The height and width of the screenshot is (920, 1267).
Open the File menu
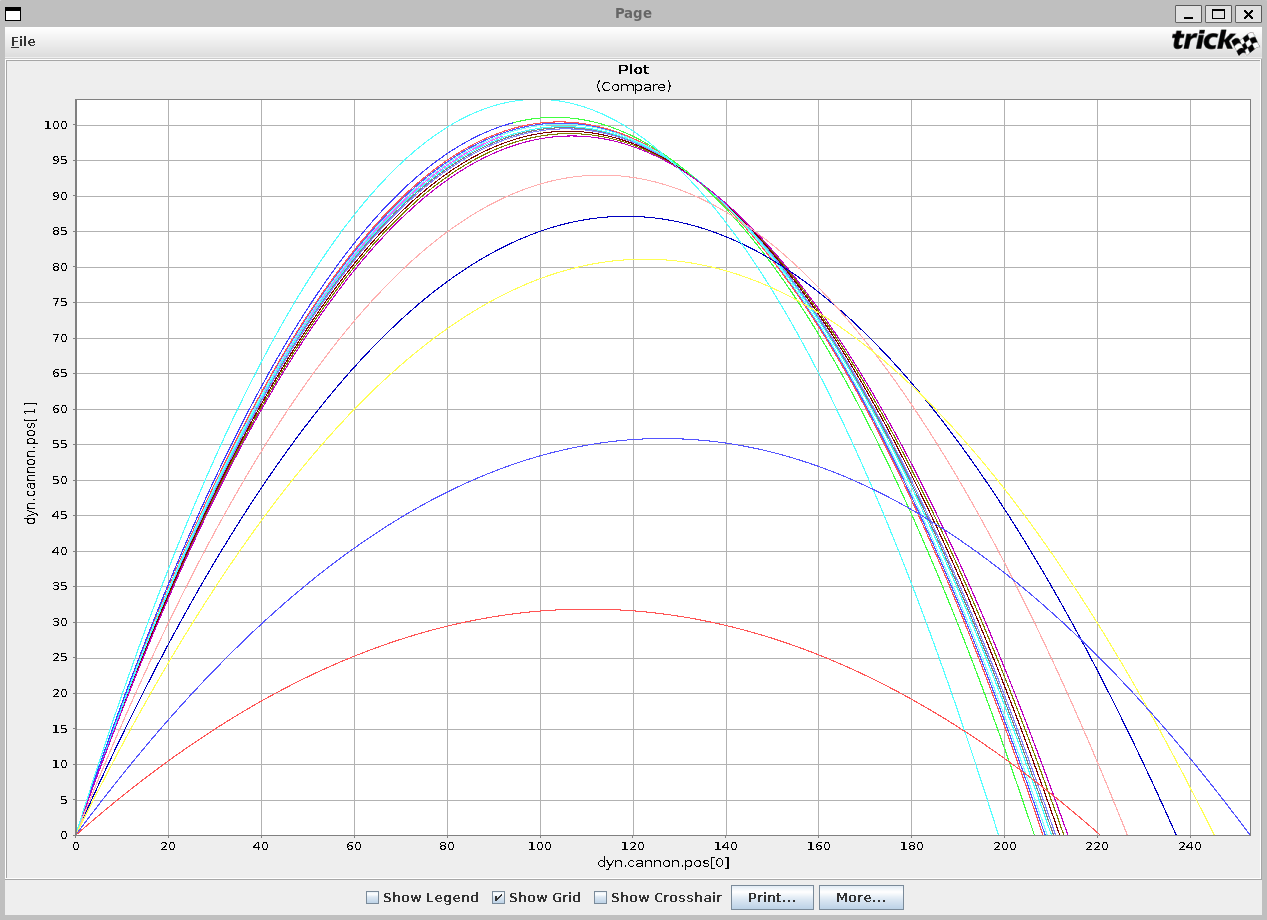[x=23, y=41]
